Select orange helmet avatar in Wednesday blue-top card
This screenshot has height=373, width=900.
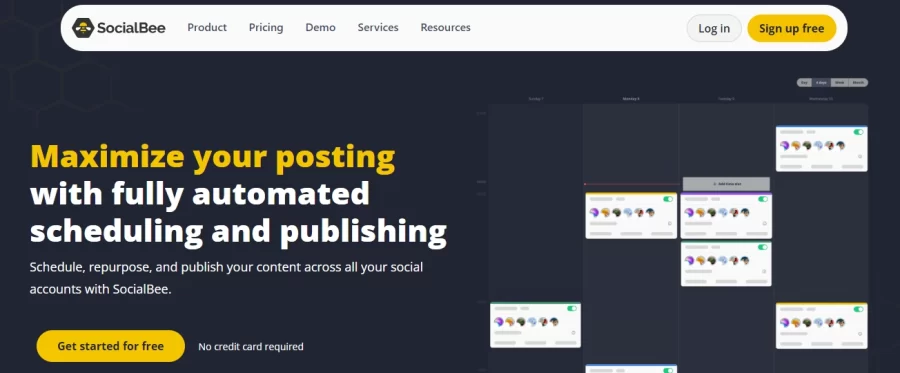pos(796,146)
